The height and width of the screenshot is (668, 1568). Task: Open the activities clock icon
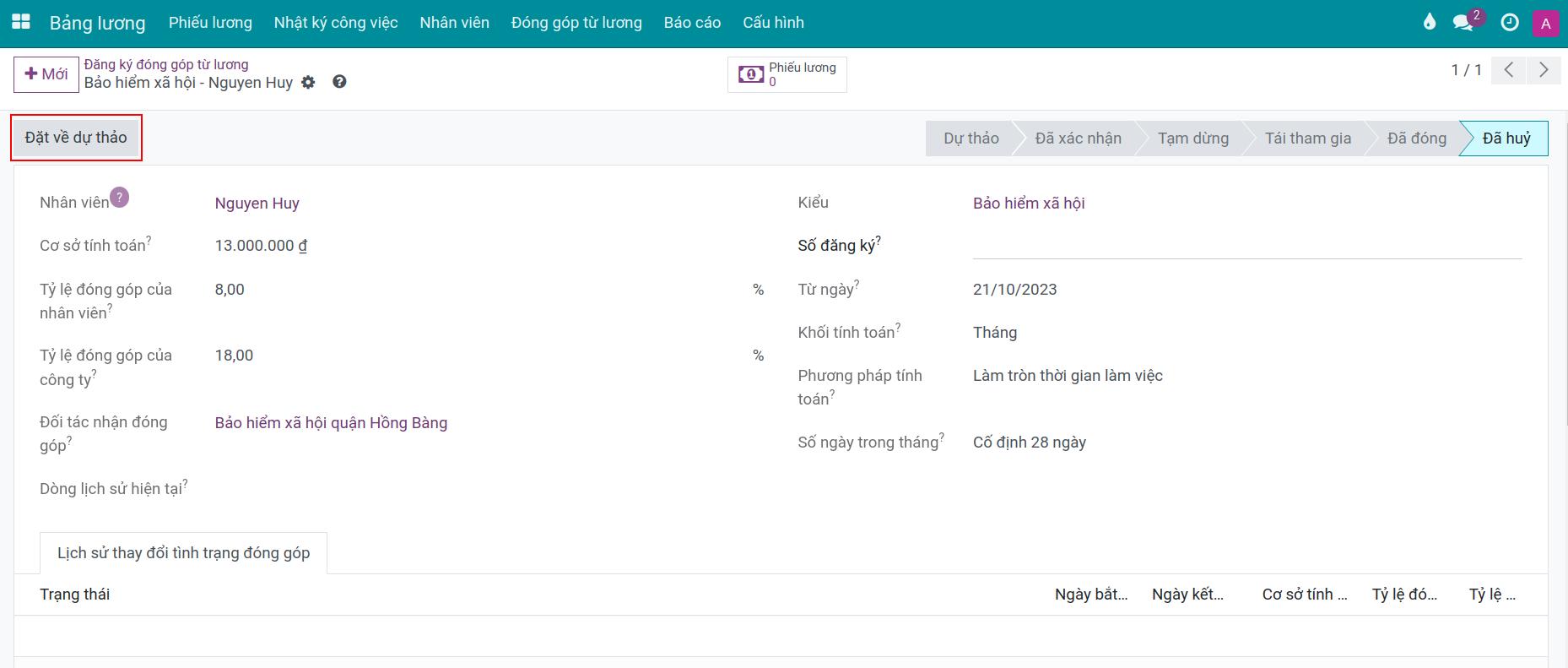click(1509, 23)
